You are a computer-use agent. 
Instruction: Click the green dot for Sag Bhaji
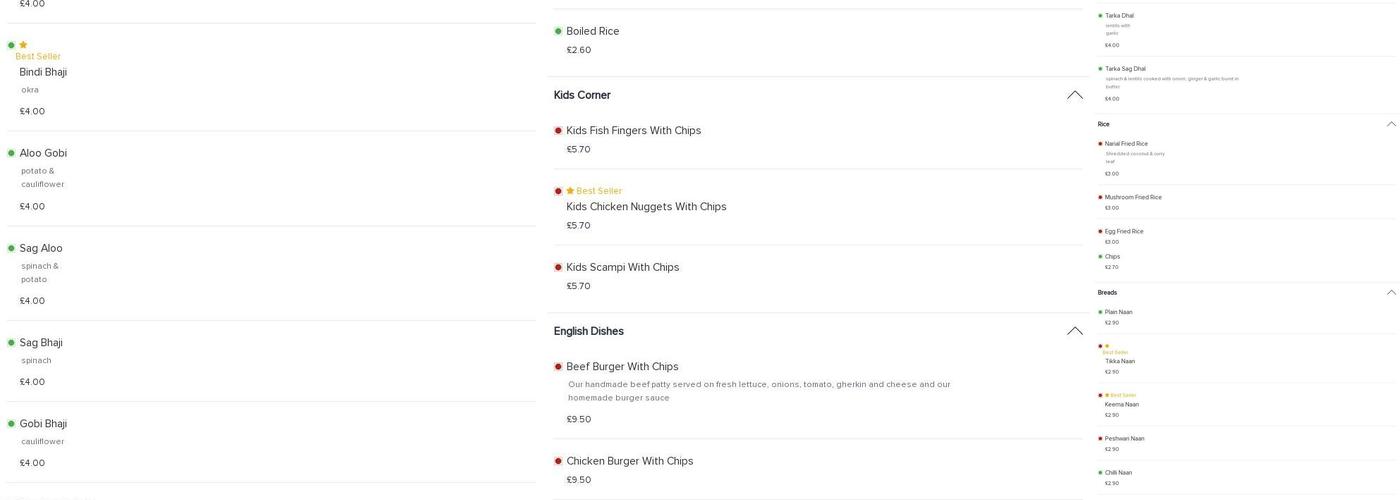(x=11, y=343)
